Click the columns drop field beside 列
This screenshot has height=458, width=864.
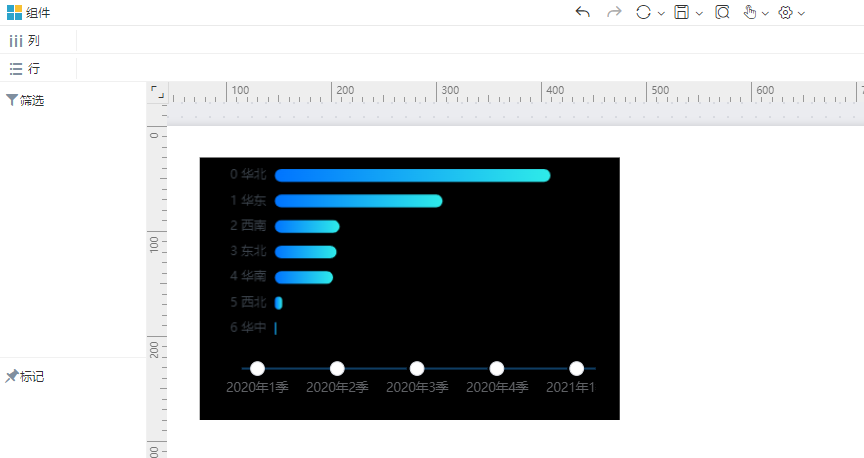click(470, 41)
